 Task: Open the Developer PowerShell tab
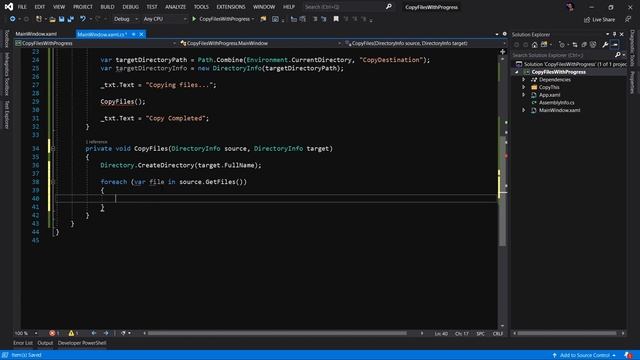[82, 343]
